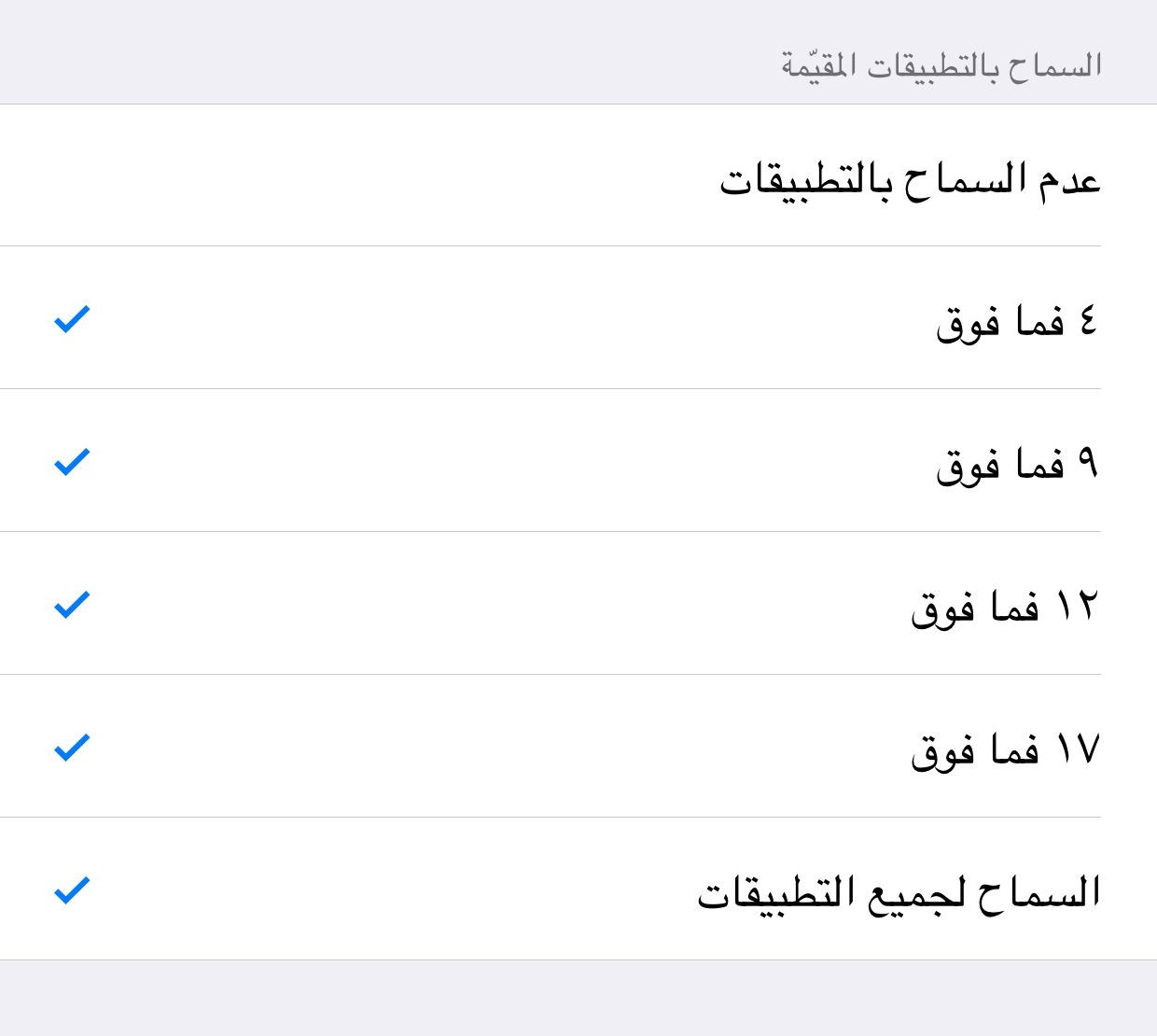1157x1036 pixels.
Task: Enable the ٩ فما فوق age rating
Action: pyautogui.click(x=578, y=460)
